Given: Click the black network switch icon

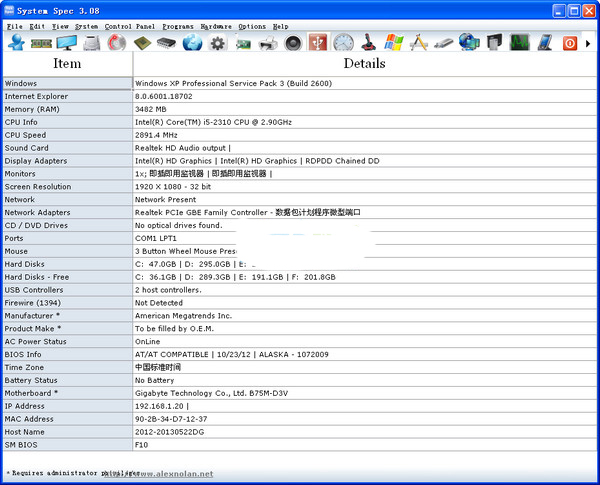Looking at the screenshot, I should coord(166,43).
